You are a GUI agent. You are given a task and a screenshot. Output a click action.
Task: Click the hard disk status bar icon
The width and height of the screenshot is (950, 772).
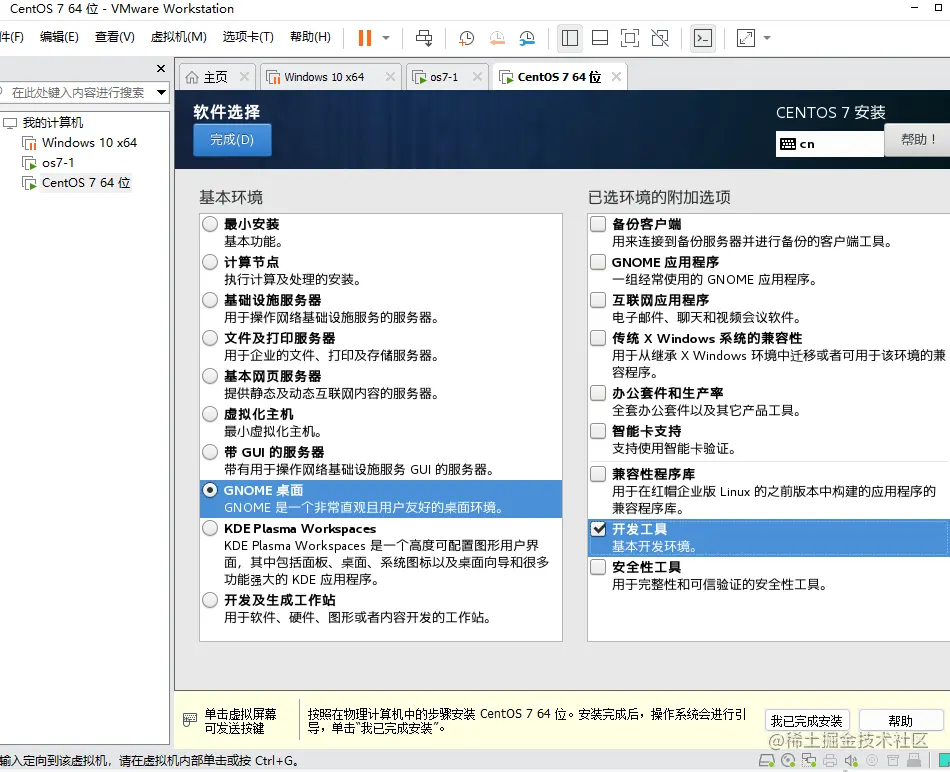pyautogui.click(x=766, y=760)
